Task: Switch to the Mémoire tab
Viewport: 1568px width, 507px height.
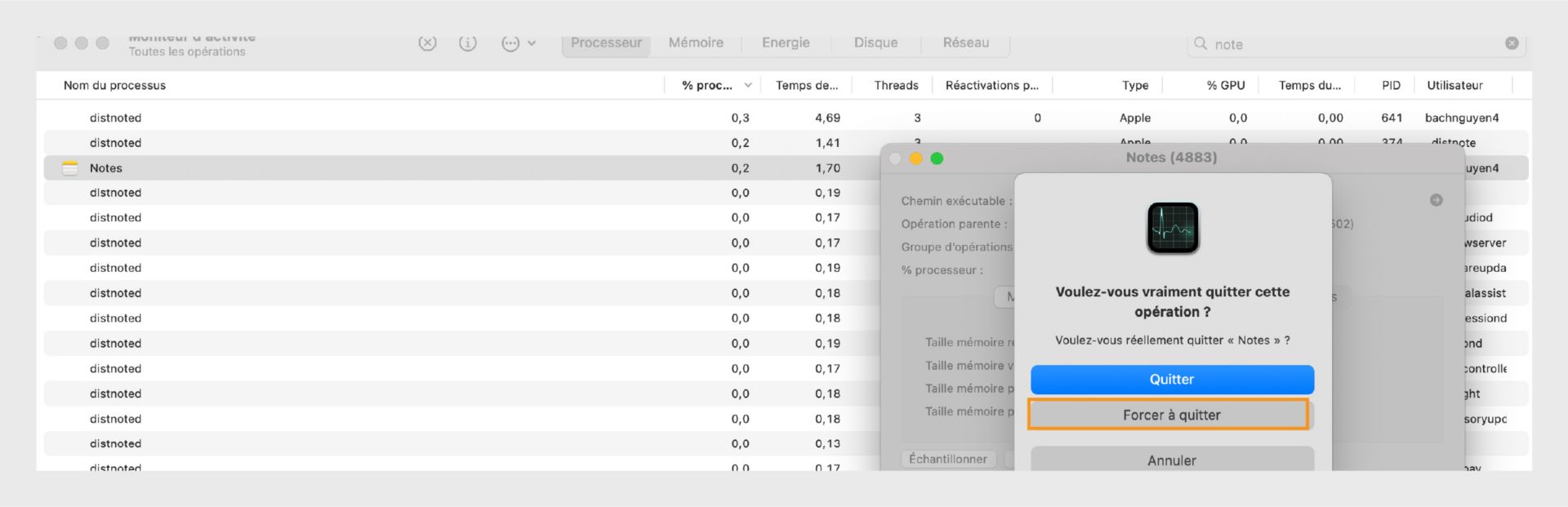Action: (x=696, y=42)
